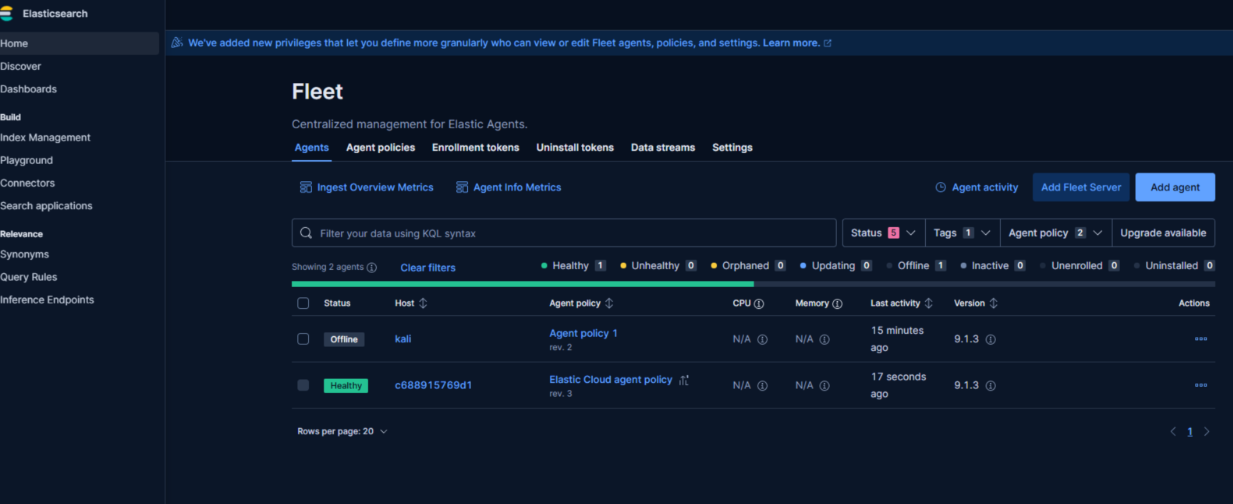Click managed policy icon beside Elastic Cloud policy

[x=684, y=380]
